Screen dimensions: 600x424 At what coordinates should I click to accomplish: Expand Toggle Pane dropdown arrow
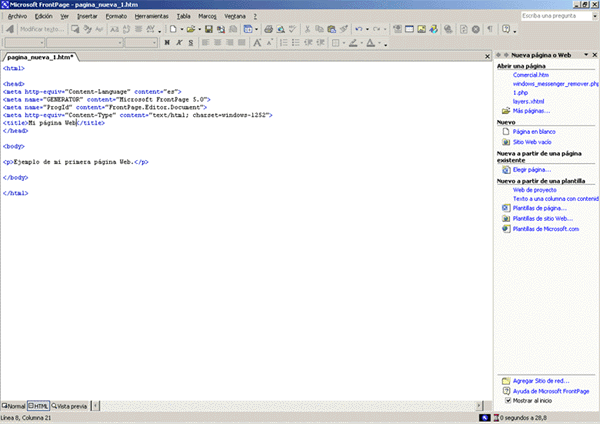click(256, 29)
